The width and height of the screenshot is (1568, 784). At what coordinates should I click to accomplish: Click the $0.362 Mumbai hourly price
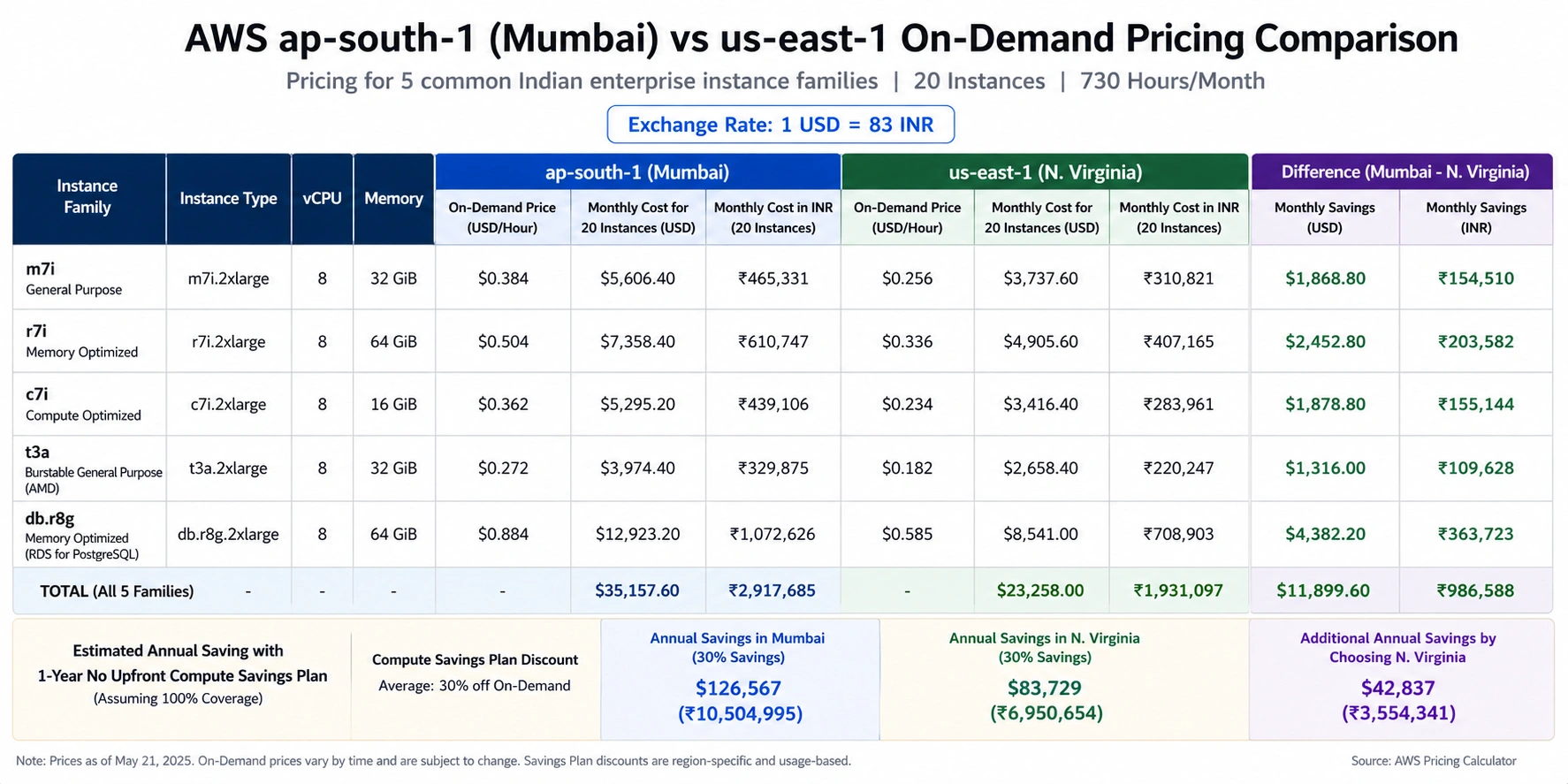pos(503,404)
